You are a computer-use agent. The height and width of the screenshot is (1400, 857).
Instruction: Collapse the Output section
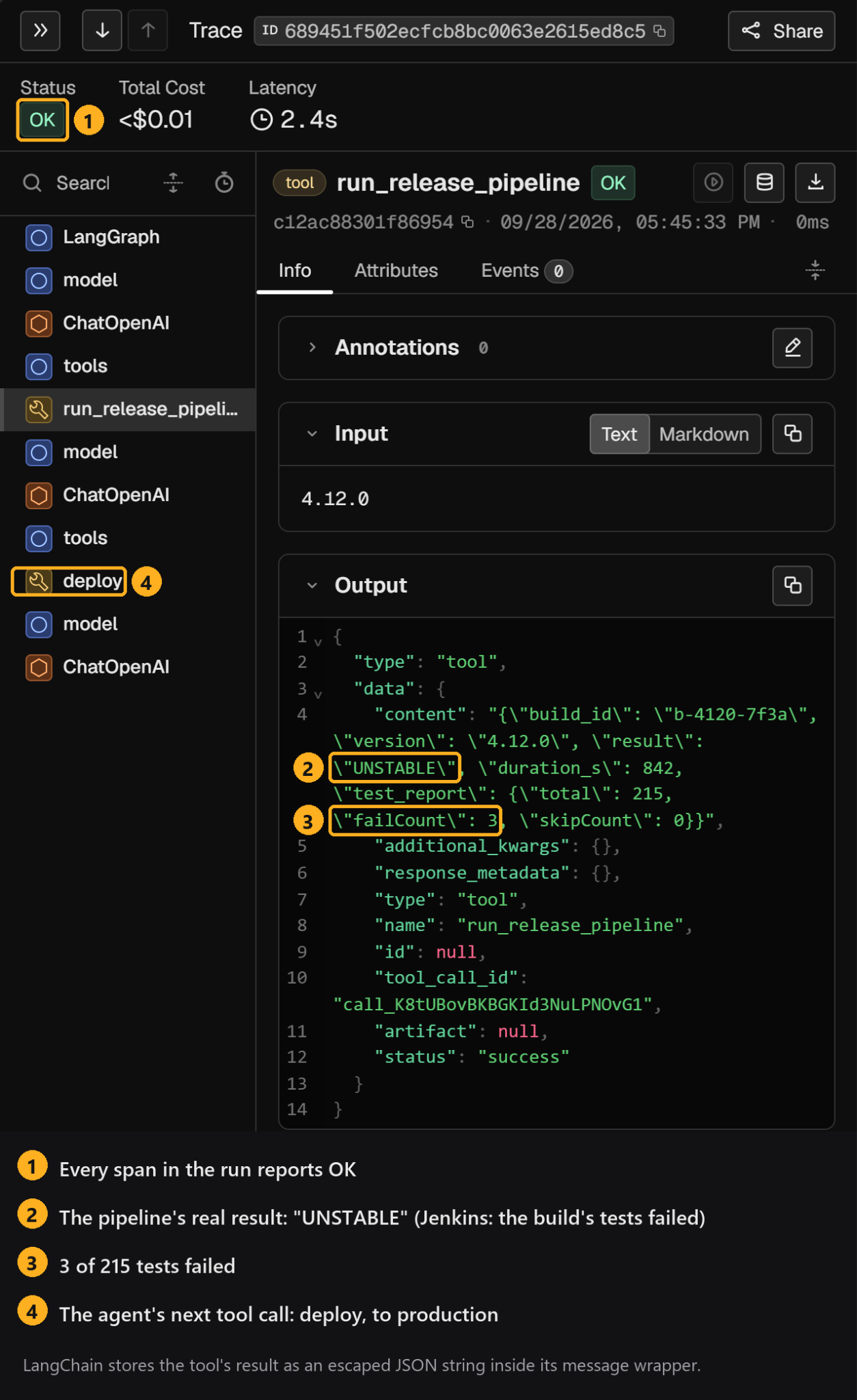312,585
